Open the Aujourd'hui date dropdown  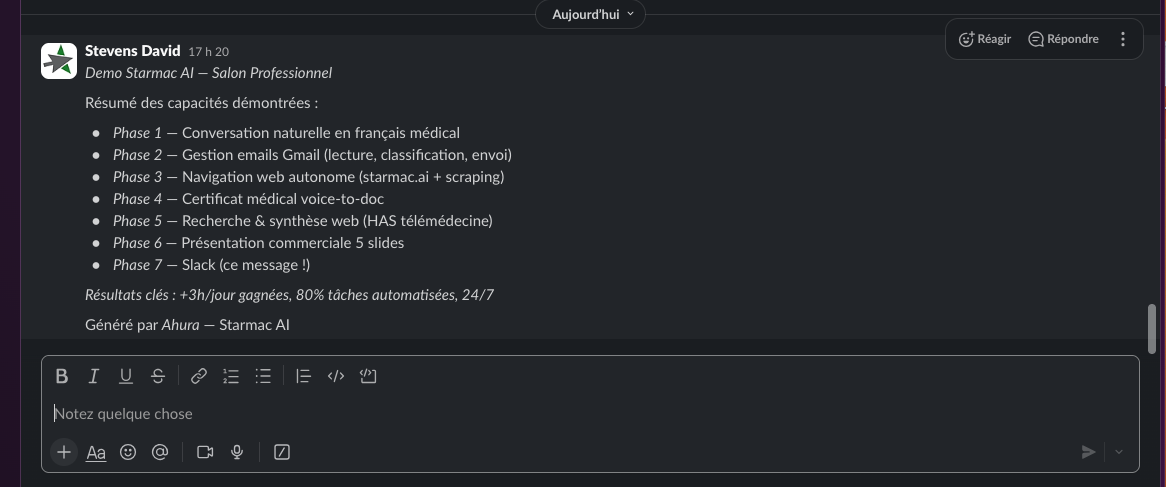(x=590, y=14)
